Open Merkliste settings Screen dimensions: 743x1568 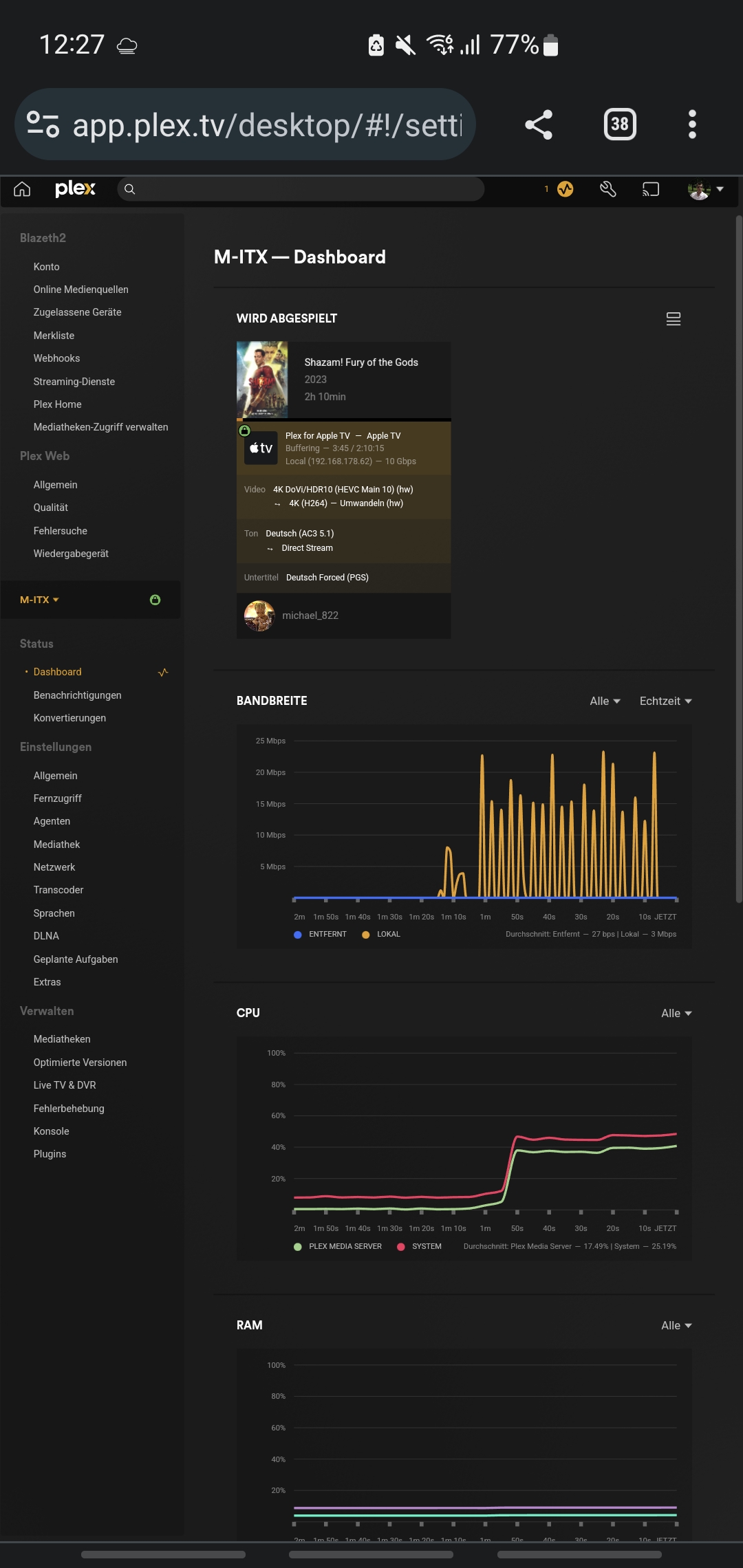click(54, 336)
